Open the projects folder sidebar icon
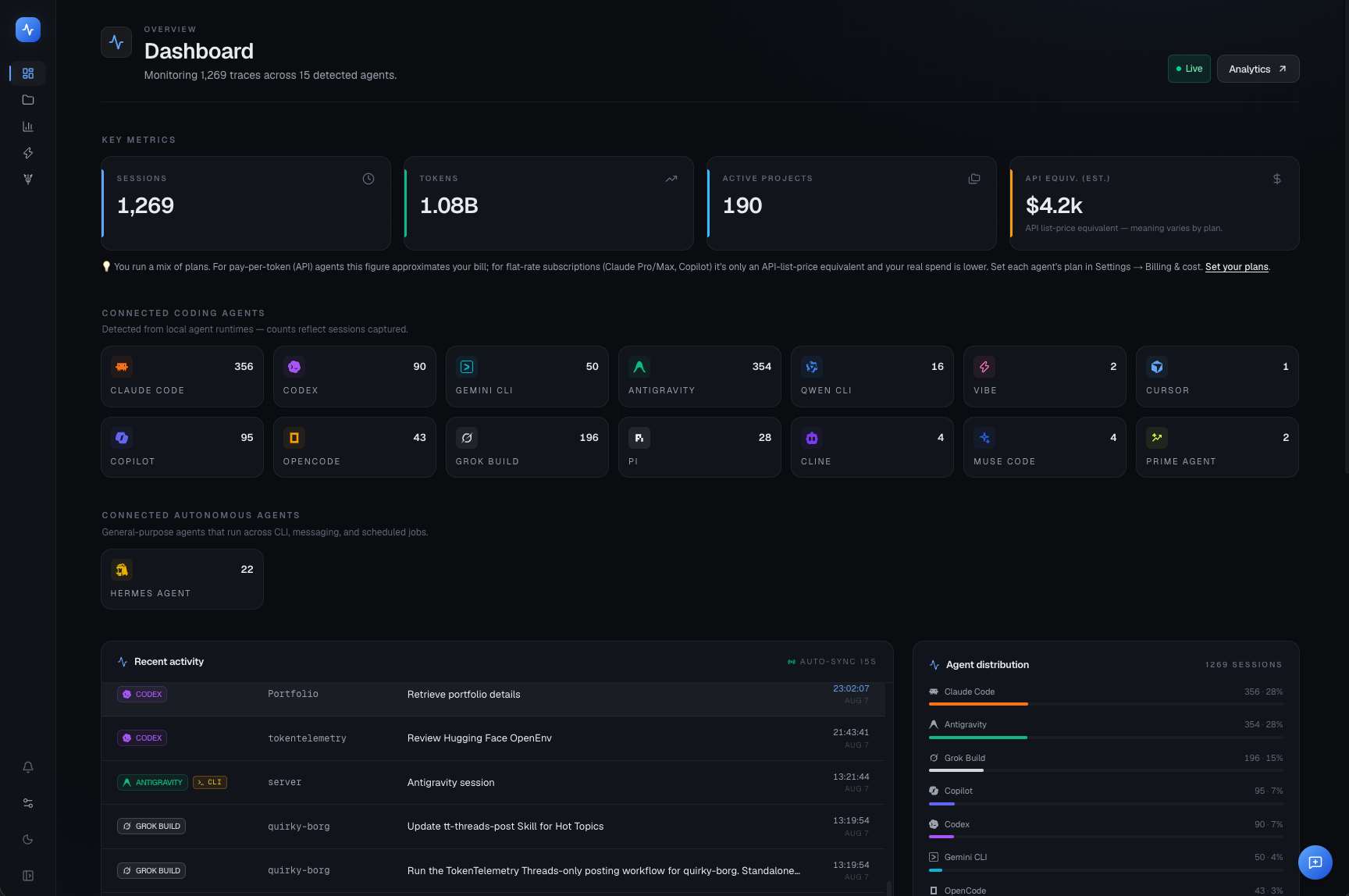Image resolution: width=1349 pixels, height=896 pixels. point(28,100)
